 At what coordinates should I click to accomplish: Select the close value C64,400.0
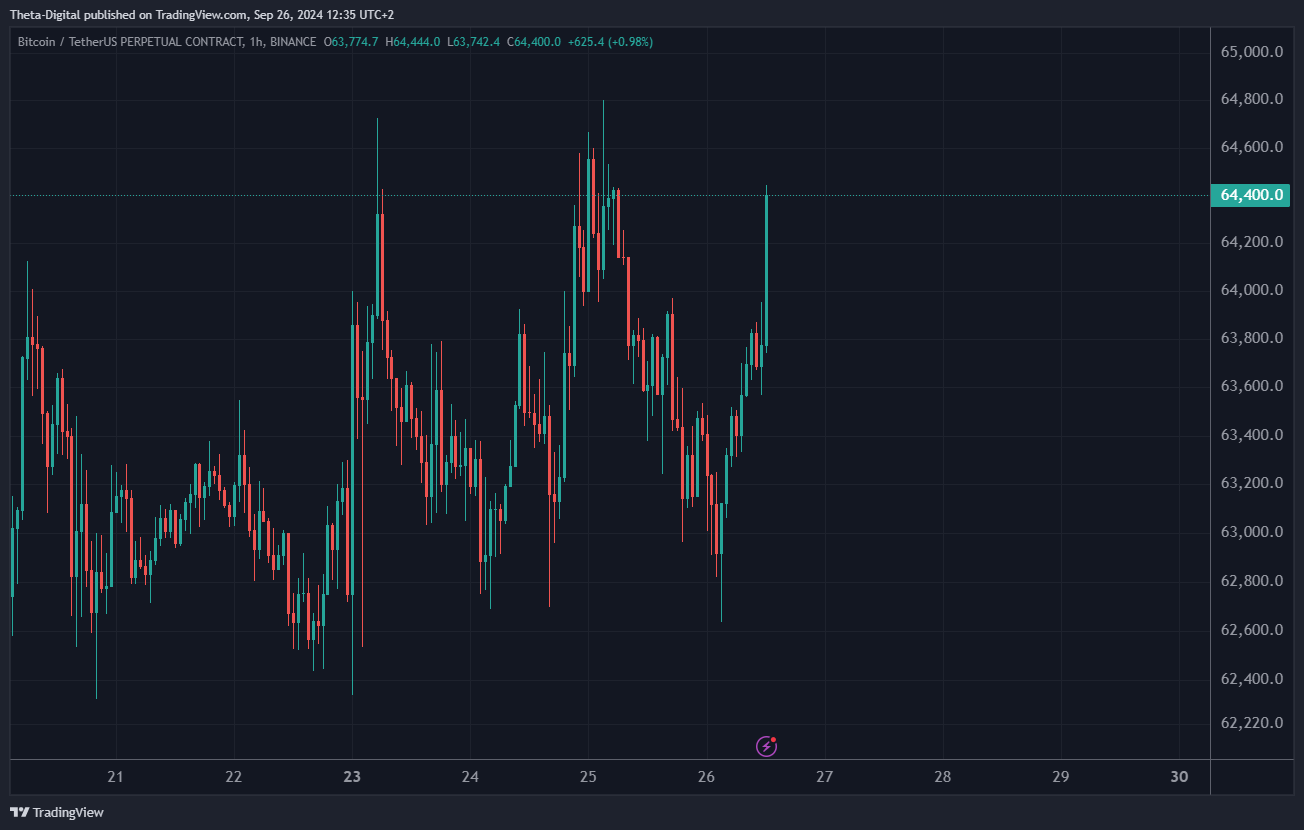pos(534,42)
